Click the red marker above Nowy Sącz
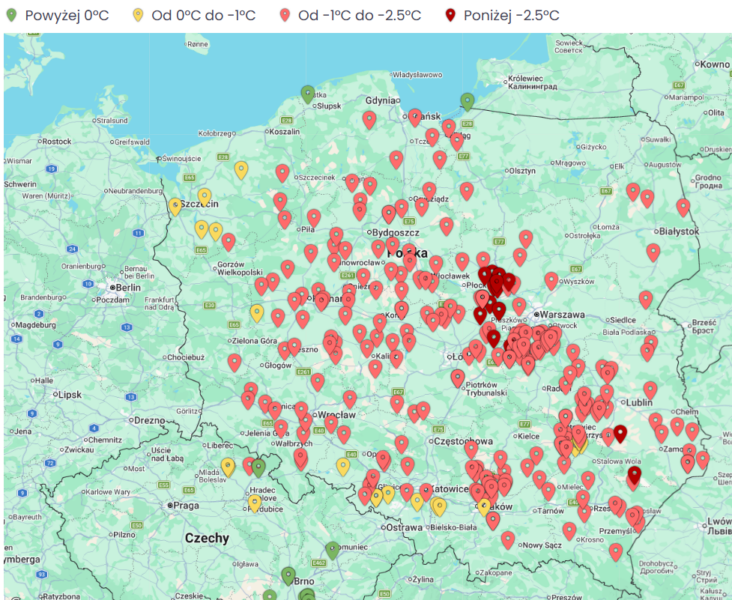 click(x=508, y=540)
